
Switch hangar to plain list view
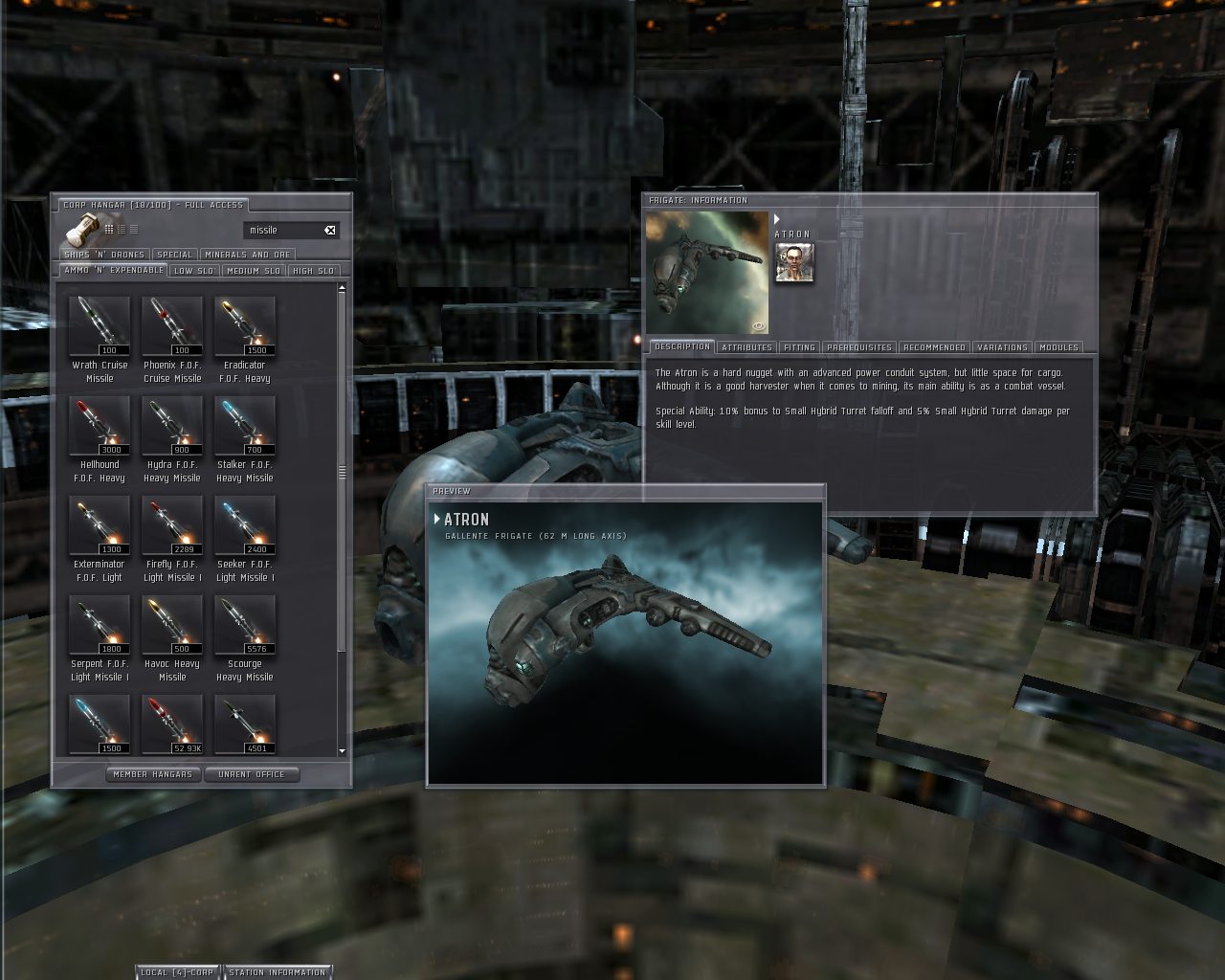tap(134, 230)
